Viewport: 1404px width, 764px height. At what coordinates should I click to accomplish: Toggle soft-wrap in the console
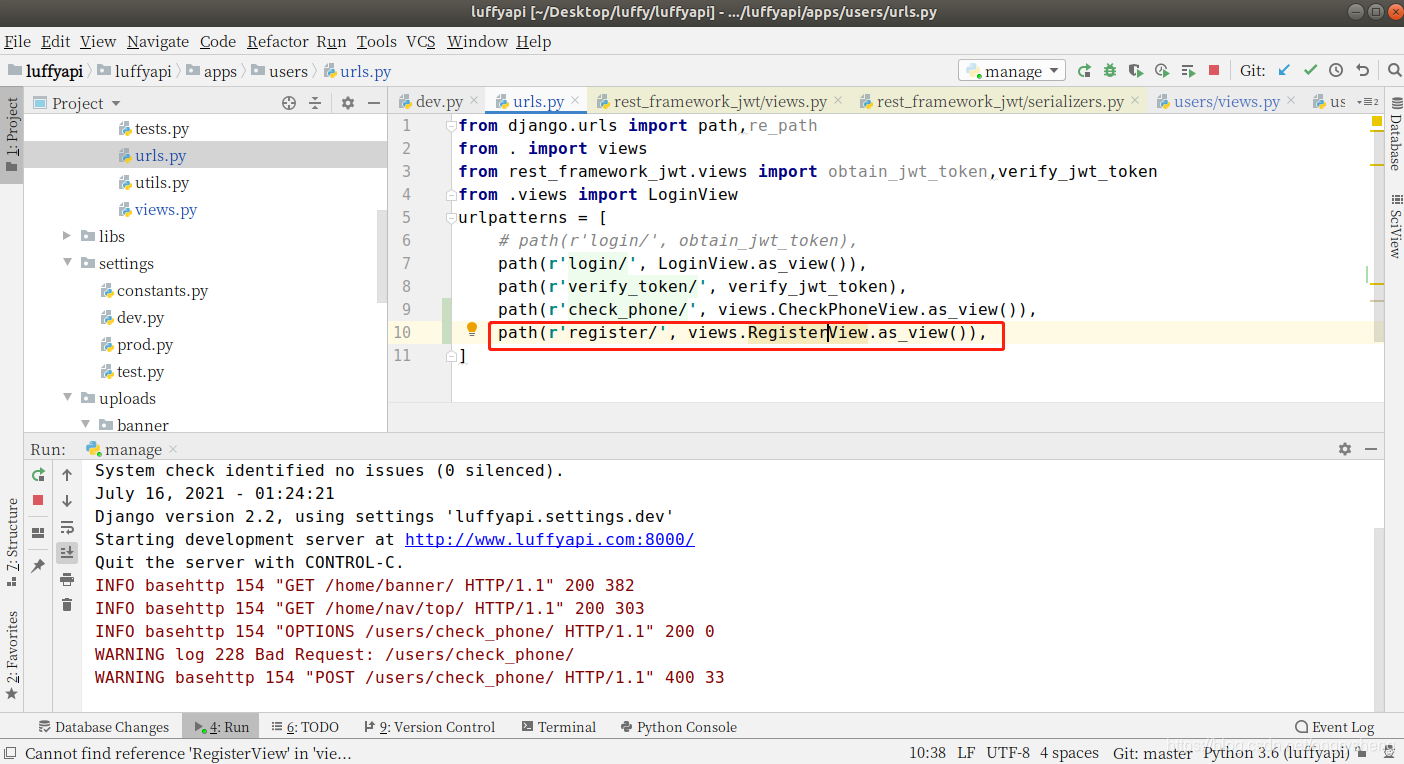67,527
